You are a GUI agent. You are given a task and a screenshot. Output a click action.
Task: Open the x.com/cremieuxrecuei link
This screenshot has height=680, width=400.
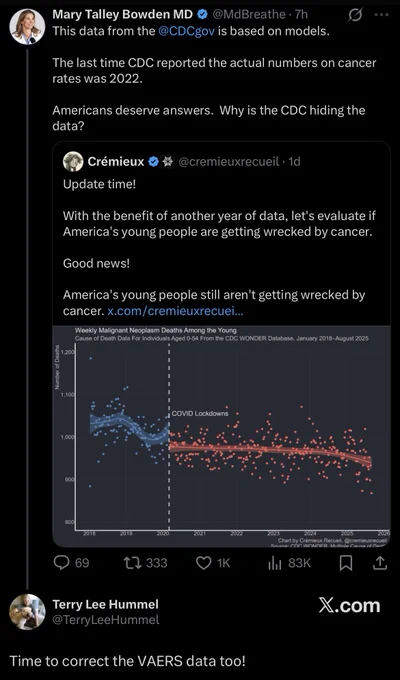coord(175,311)
